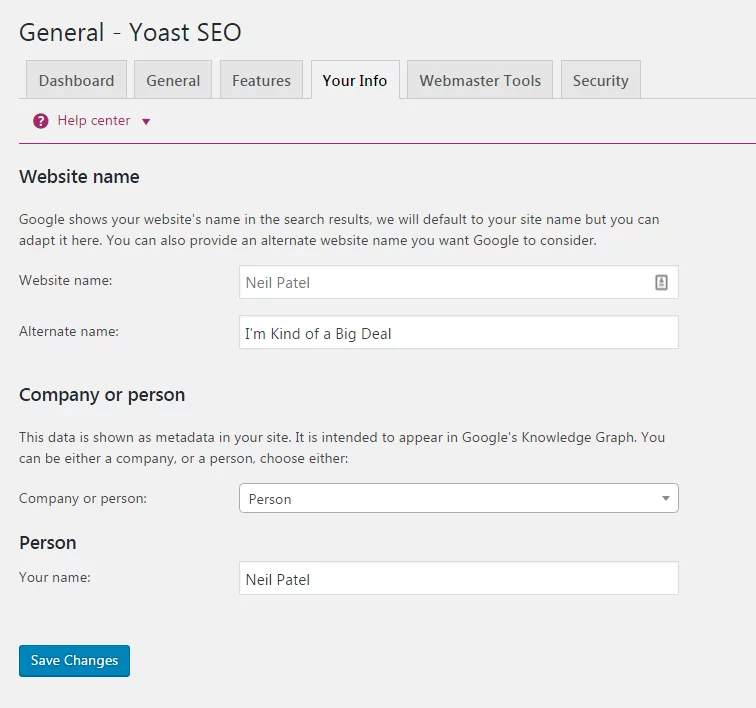Click into the Alternate name field
This screenshot has height=708, width=756.
coord(459,332)
